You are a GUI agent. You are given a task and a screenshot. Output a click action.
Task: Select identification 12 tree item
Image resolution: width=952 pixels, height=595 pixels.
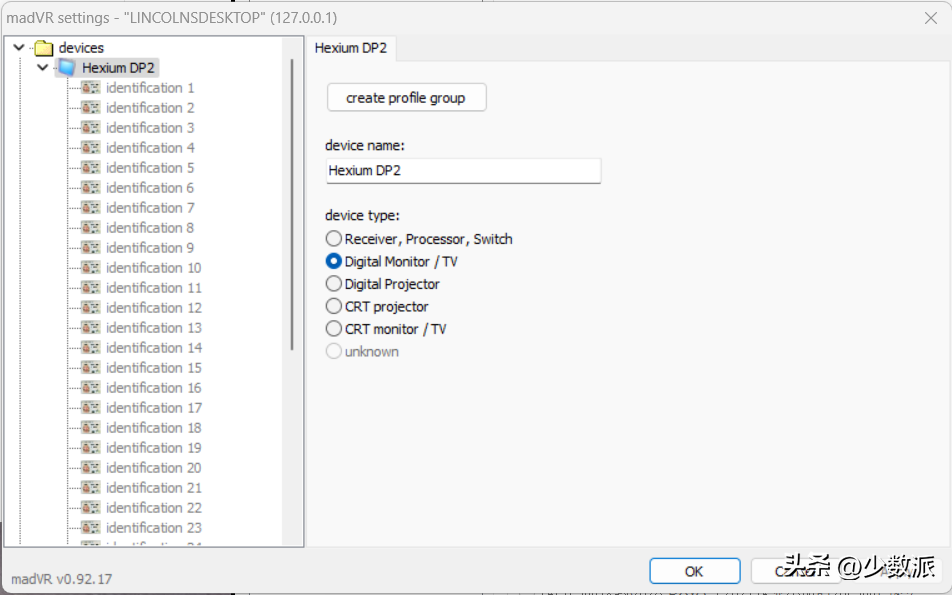pos(153,308)
